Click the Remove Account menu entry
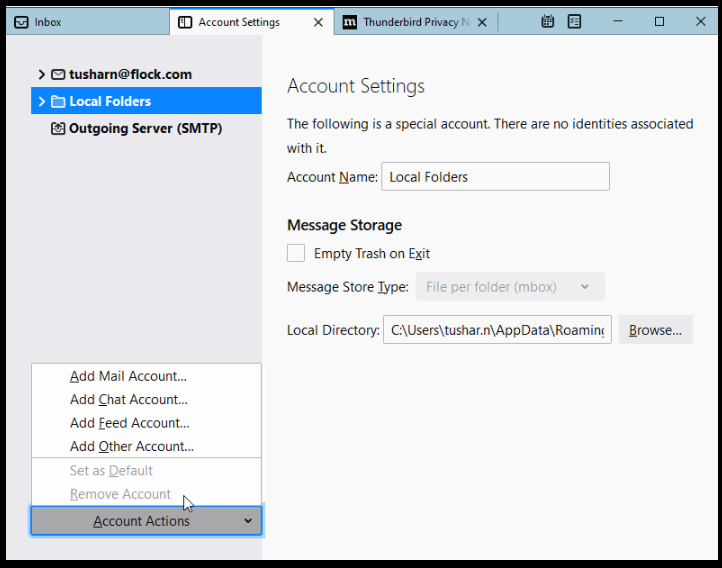722x568 pixels. pos(146,494)
